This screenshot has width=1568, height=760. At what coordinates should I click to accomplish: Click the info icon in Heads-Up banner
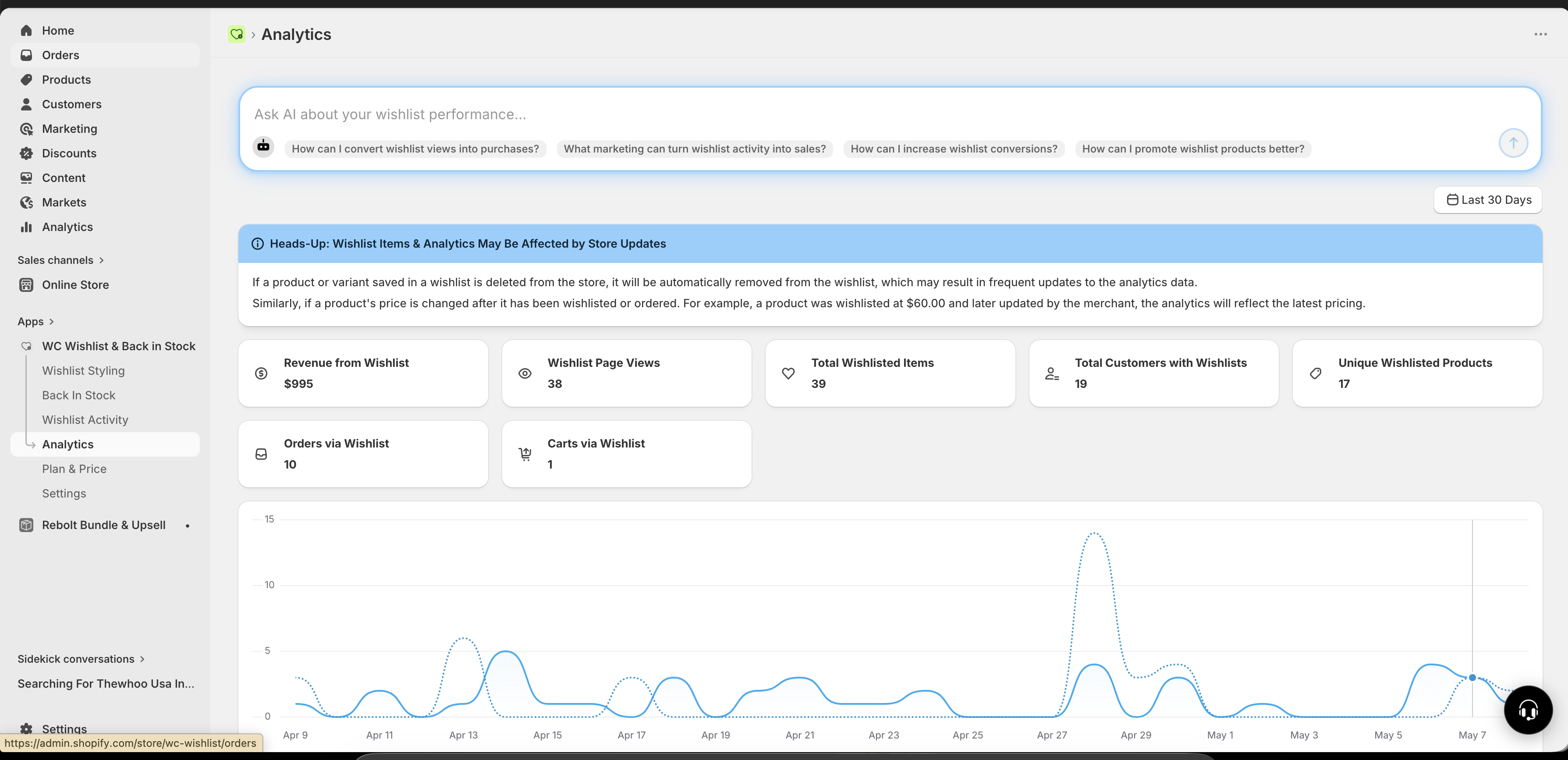click(x=258, y=244)
